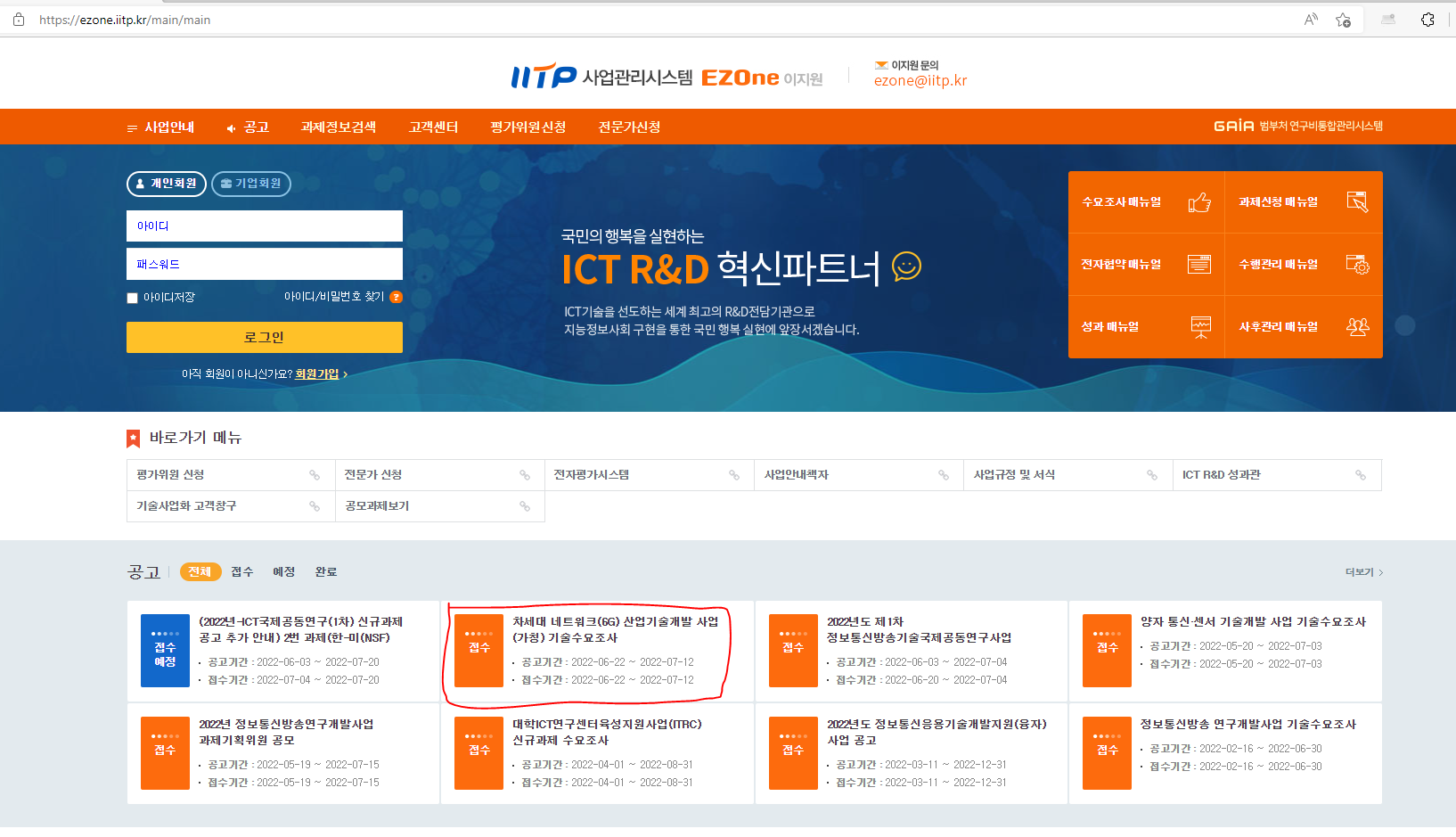Click the blue 접수예정 status badge

[165, 651]
